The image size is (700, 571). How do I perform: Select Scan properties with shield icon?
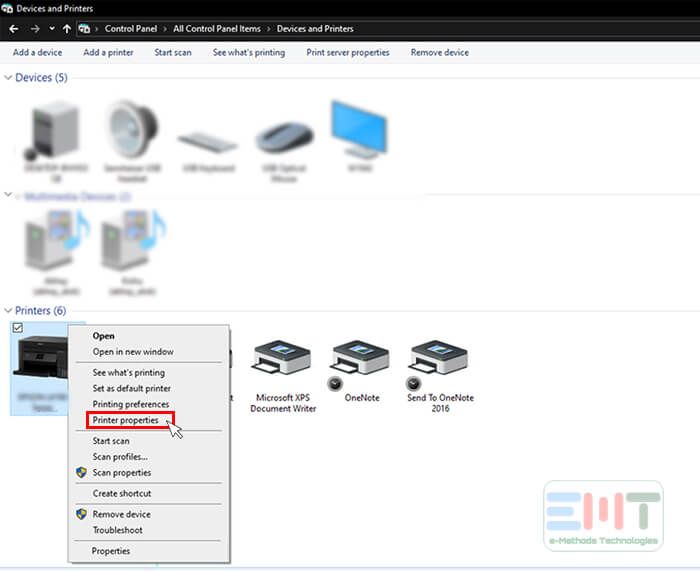121,472
